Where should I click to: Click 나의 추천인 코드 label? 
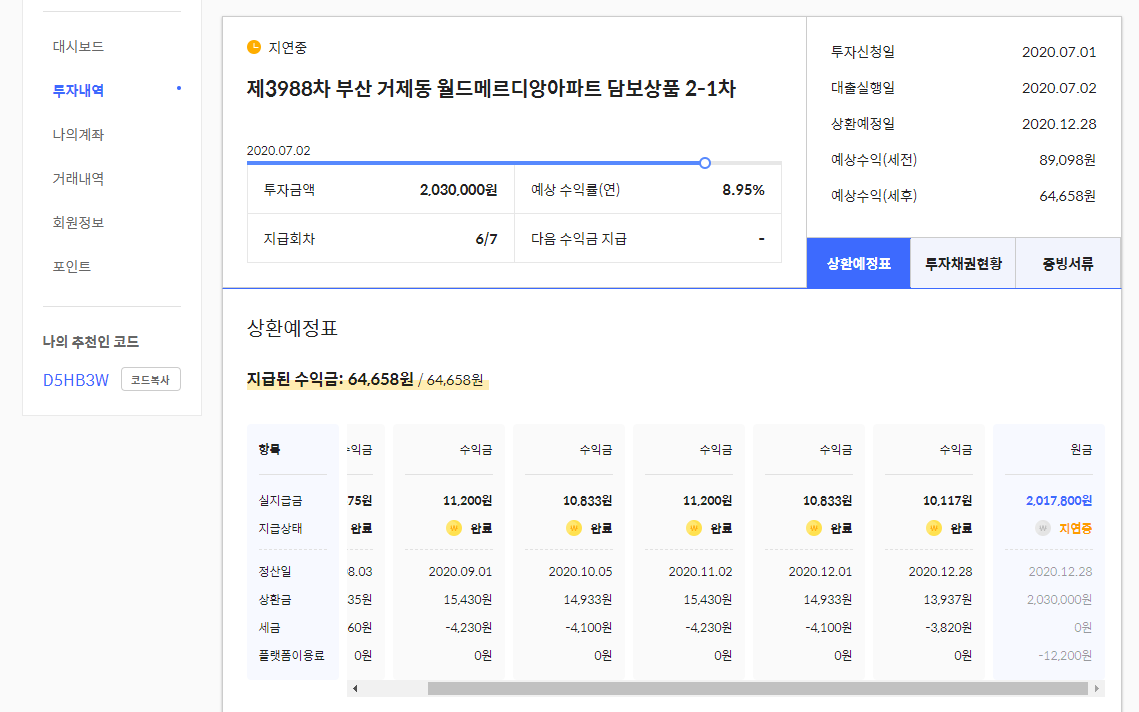click(x=91, y=341)
